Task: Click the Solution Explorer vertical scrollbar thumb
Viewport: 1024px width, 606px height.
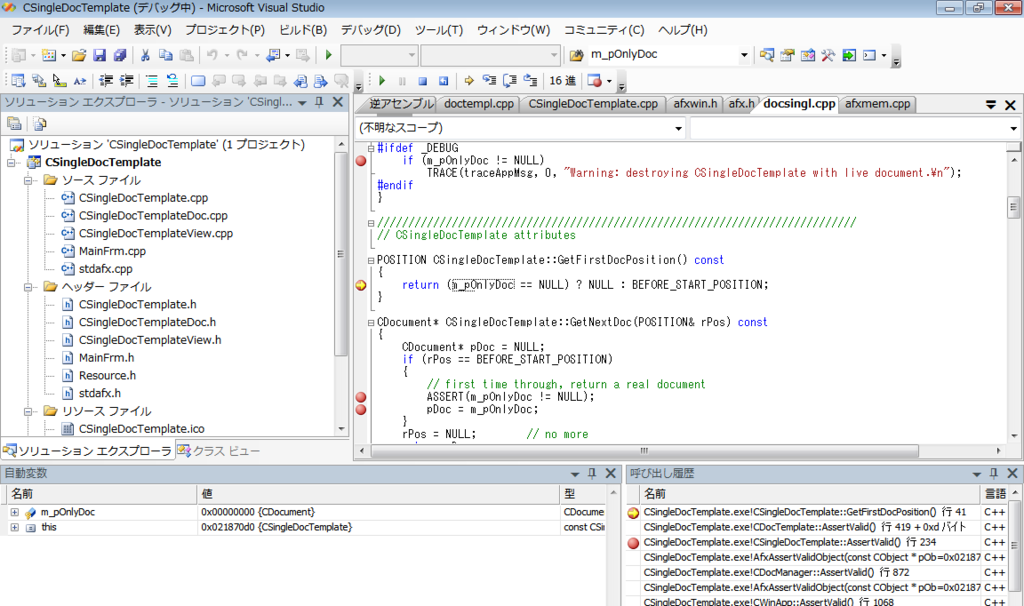Action: click(340, 254)
